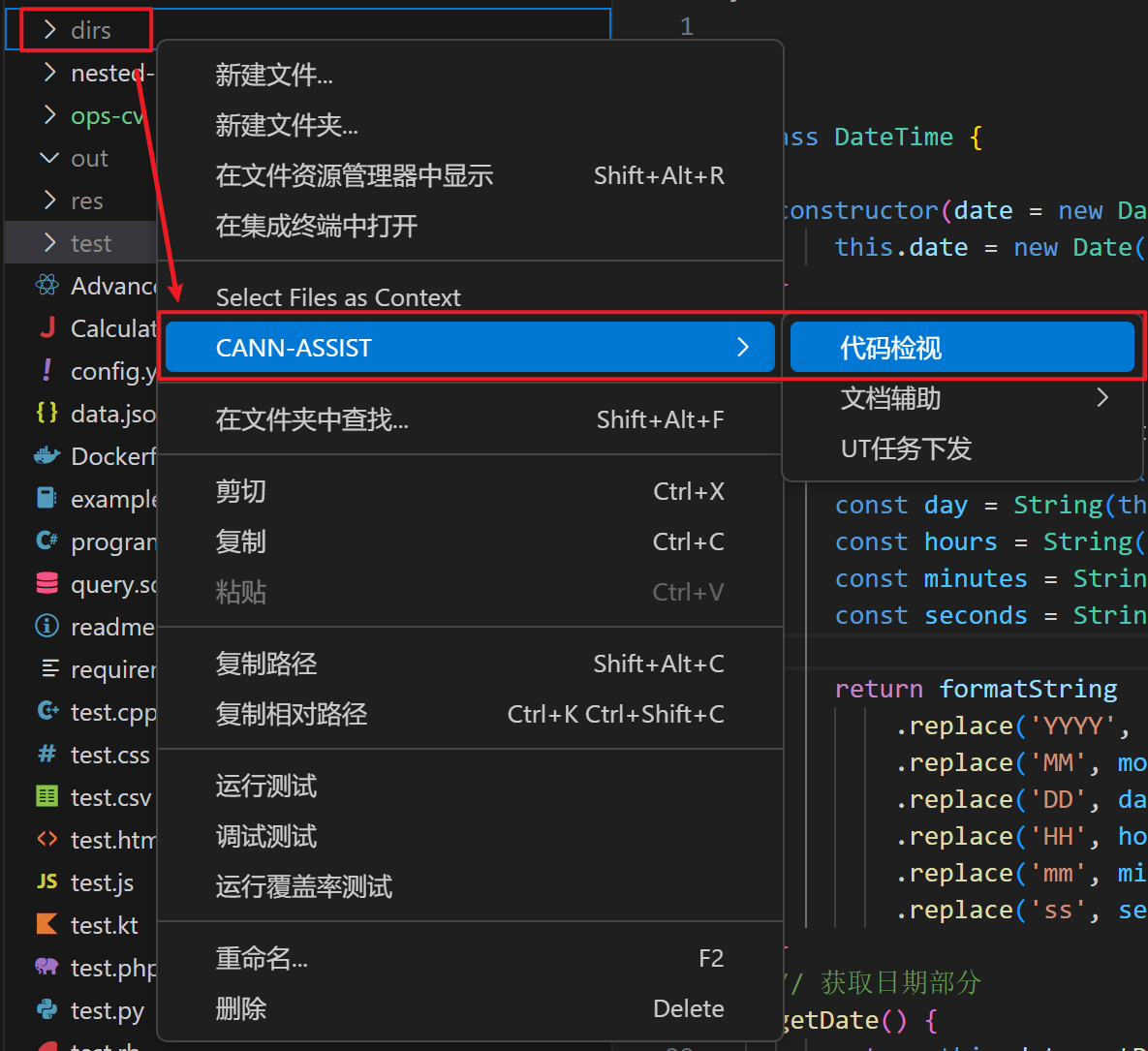Click 在集成终端中打开 menu entry

pos(317,226)
